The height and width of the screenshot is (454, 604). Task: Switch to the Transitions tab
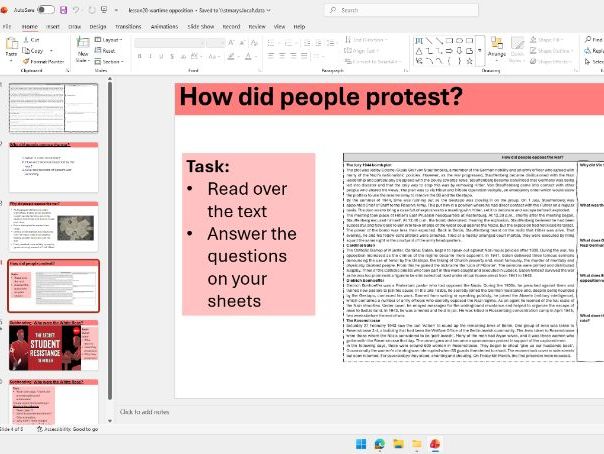[128, 27]
